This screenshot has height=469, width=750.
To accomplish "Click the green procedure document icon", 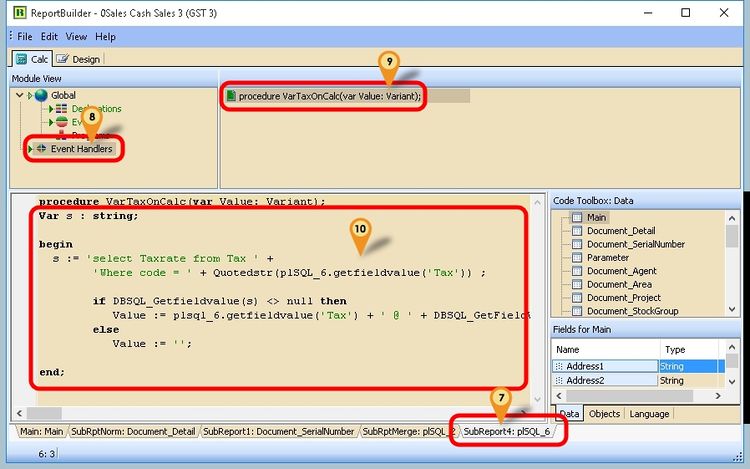I will click(231, 96).
